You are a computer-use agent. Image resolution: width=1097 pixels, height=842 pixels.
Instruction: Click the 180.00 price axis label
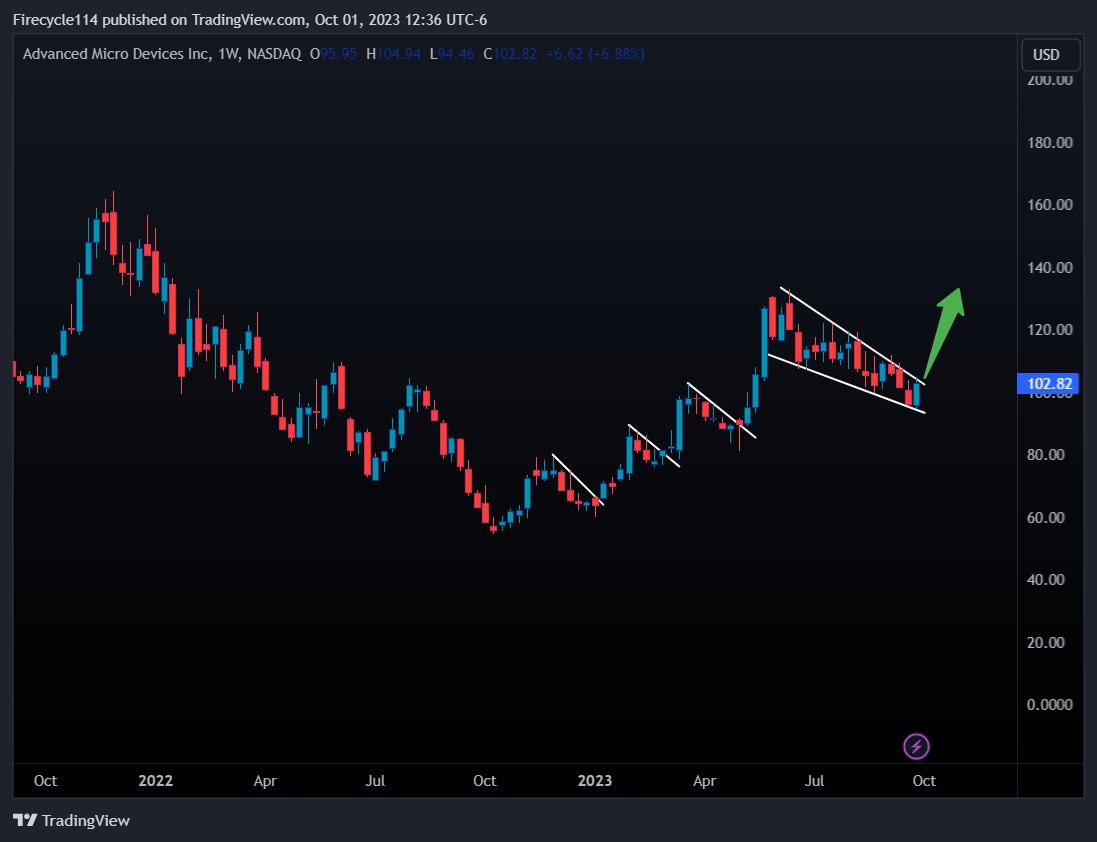[x=1049, y=143]
